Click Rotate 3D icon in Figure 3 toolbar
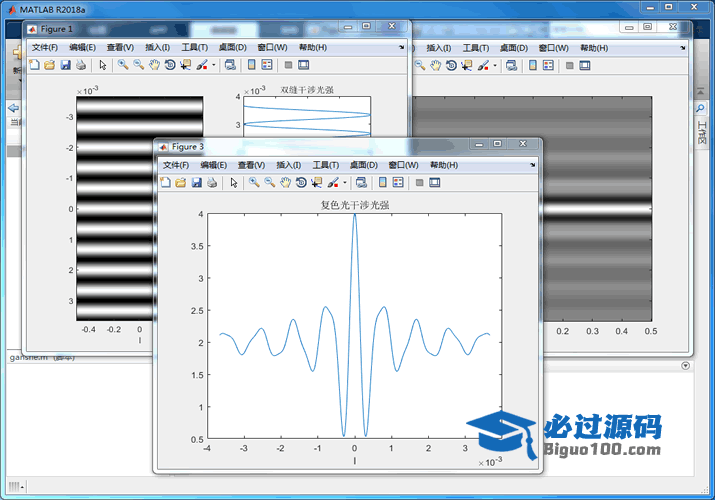 (301, 183)
